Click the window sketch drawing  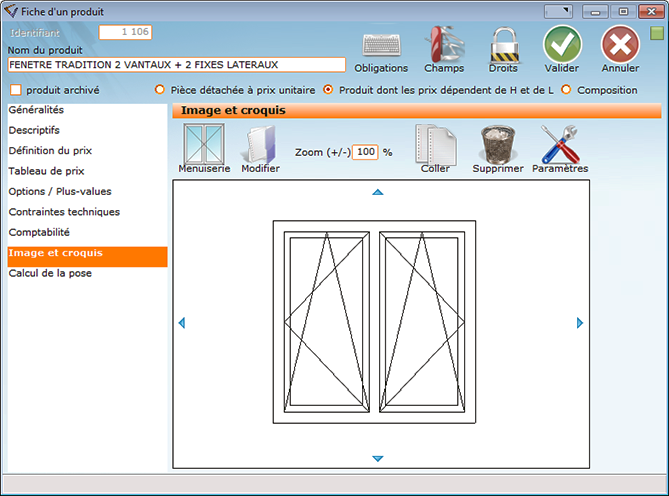coord(374,322)
